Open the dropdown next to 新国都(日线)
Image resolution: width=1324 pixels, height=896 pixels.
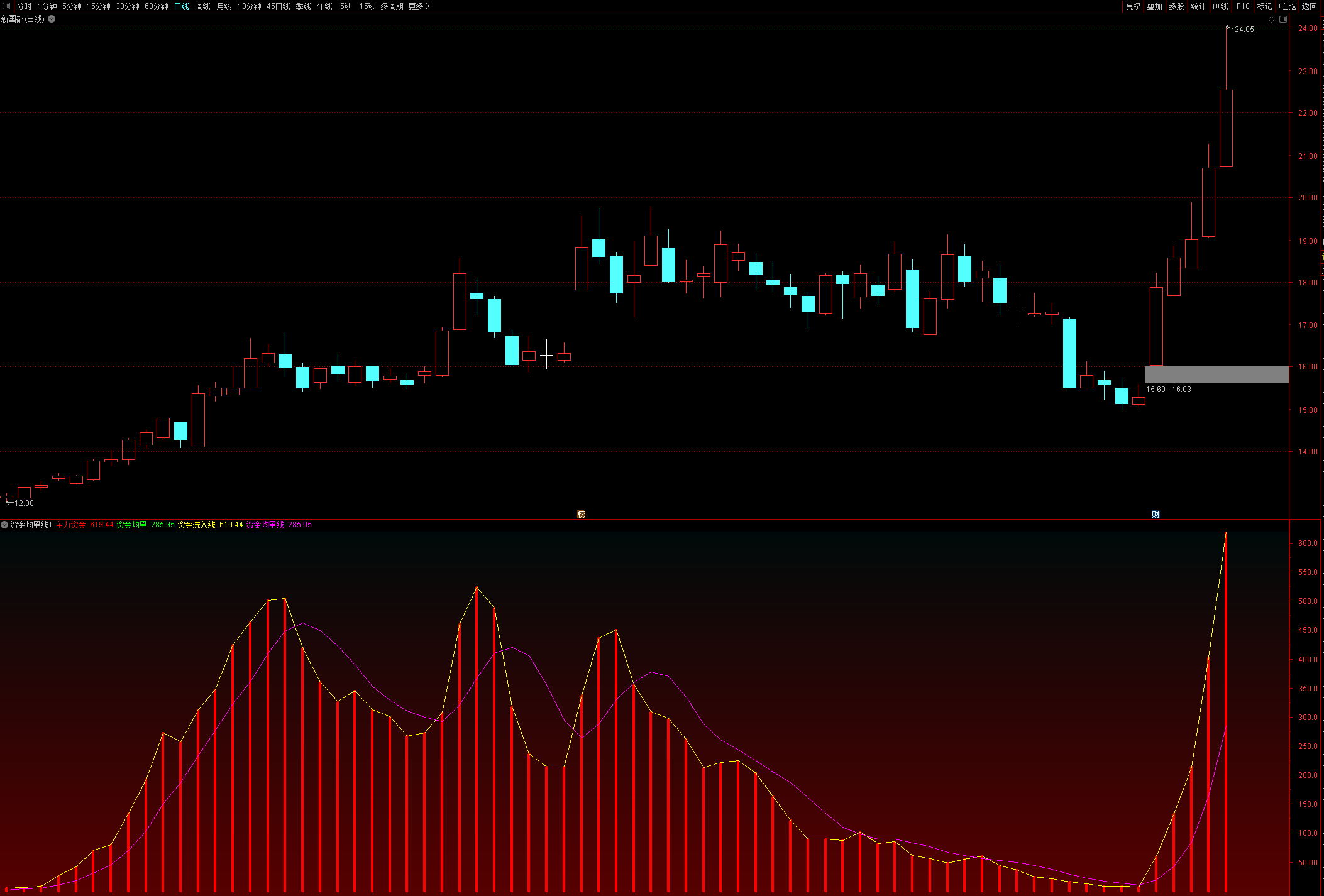click(52, 19)
